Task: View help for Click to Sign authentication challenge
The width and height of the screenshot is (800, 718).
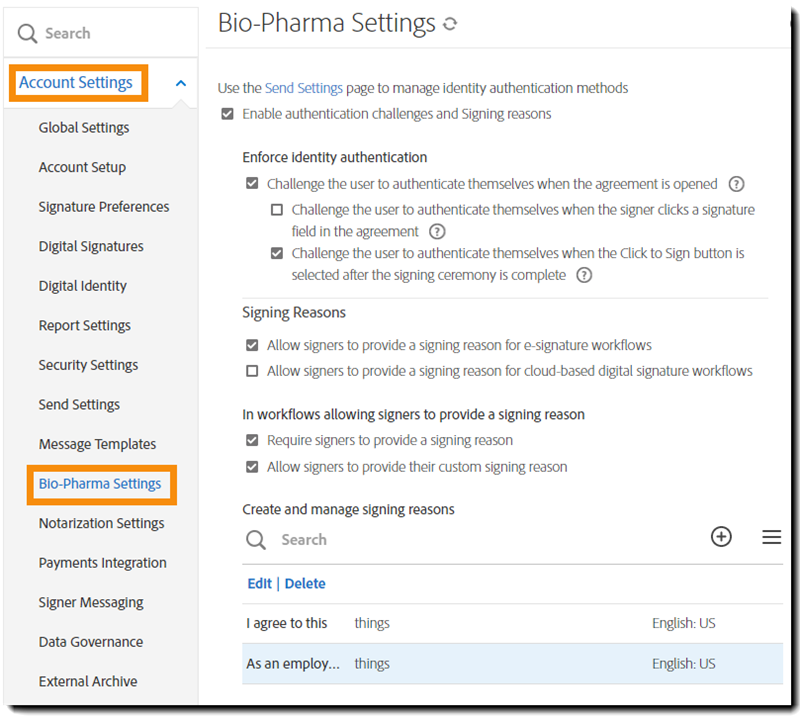Action: point(584,276)
